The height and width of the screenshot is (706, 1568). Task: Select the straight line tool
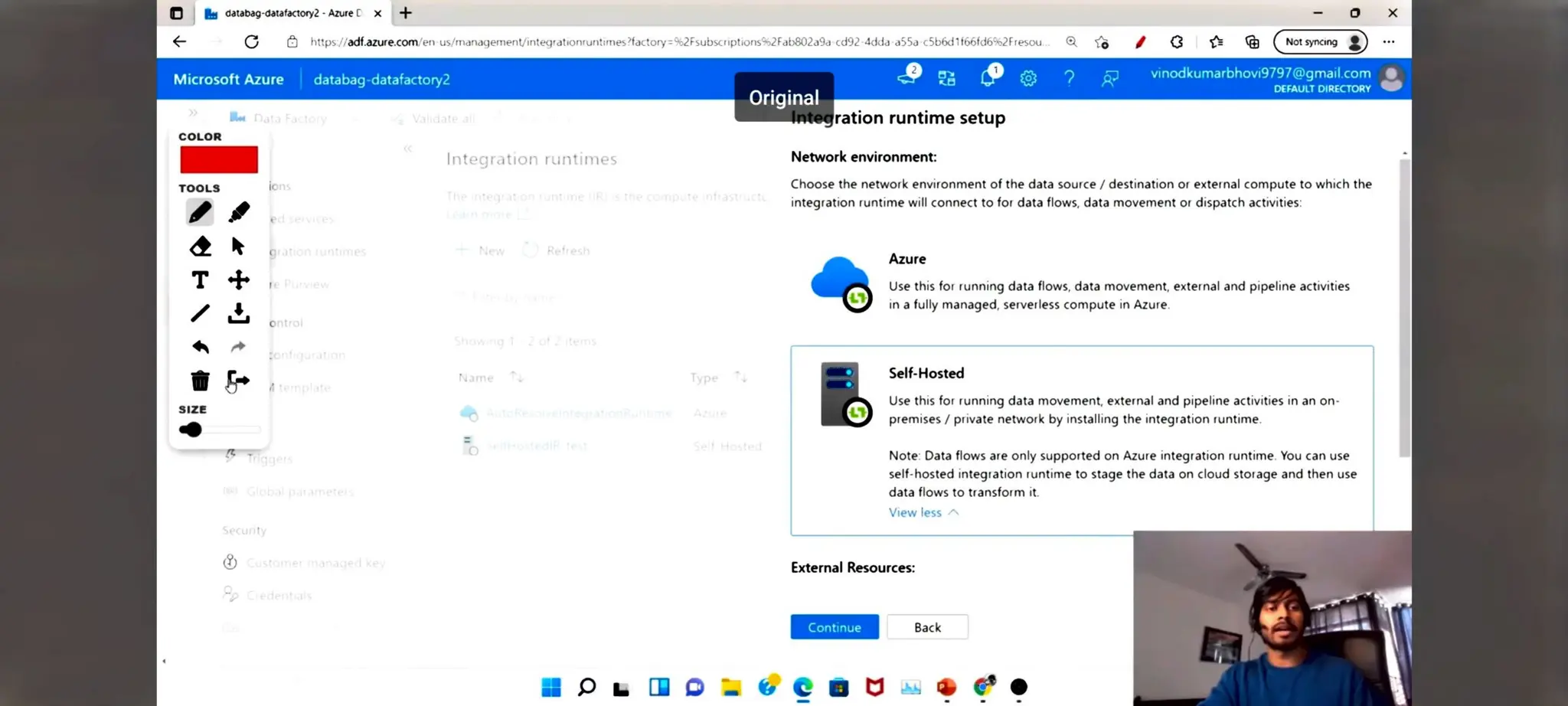200,313
